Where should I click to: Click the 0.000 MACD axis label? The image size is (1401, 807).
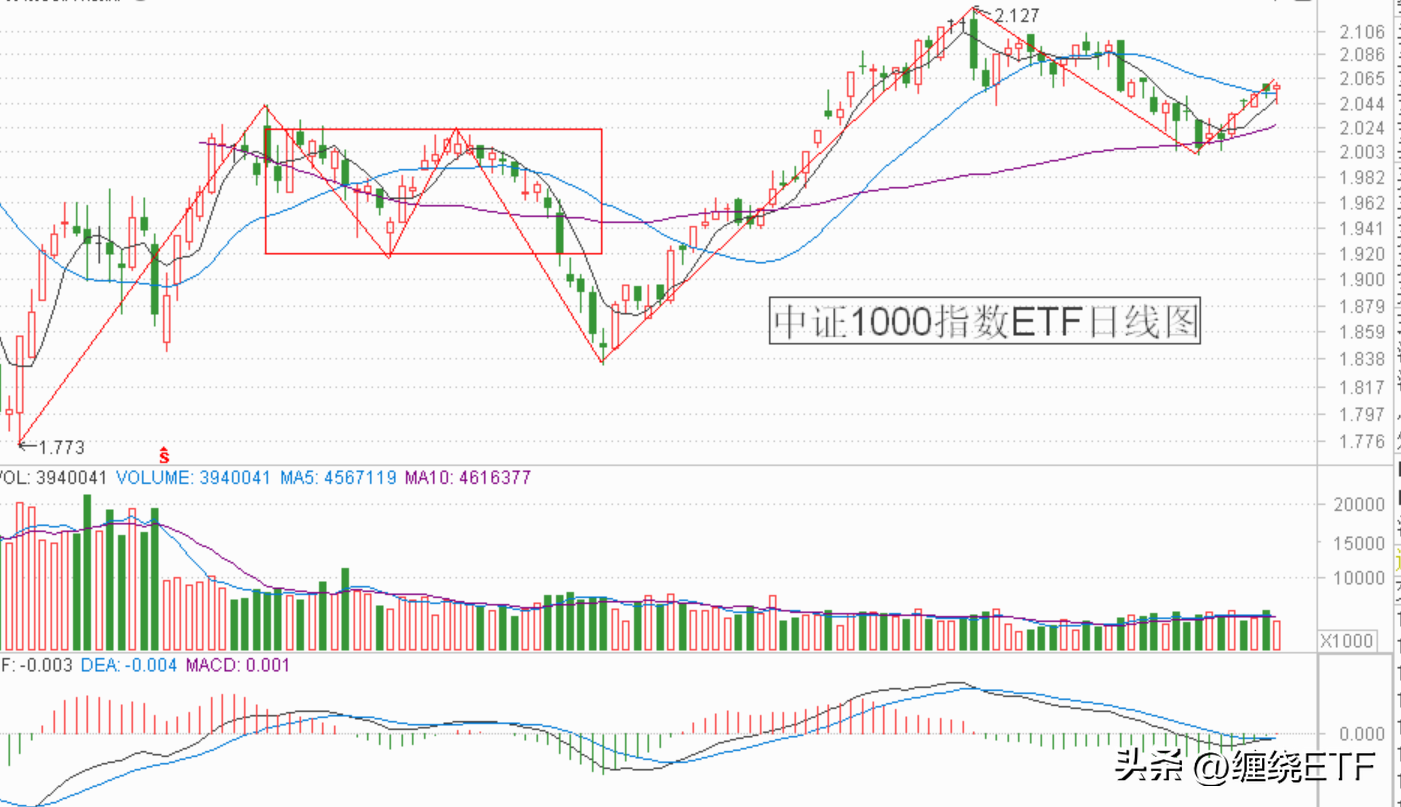pyautogui.click(x=1364, y=734)
